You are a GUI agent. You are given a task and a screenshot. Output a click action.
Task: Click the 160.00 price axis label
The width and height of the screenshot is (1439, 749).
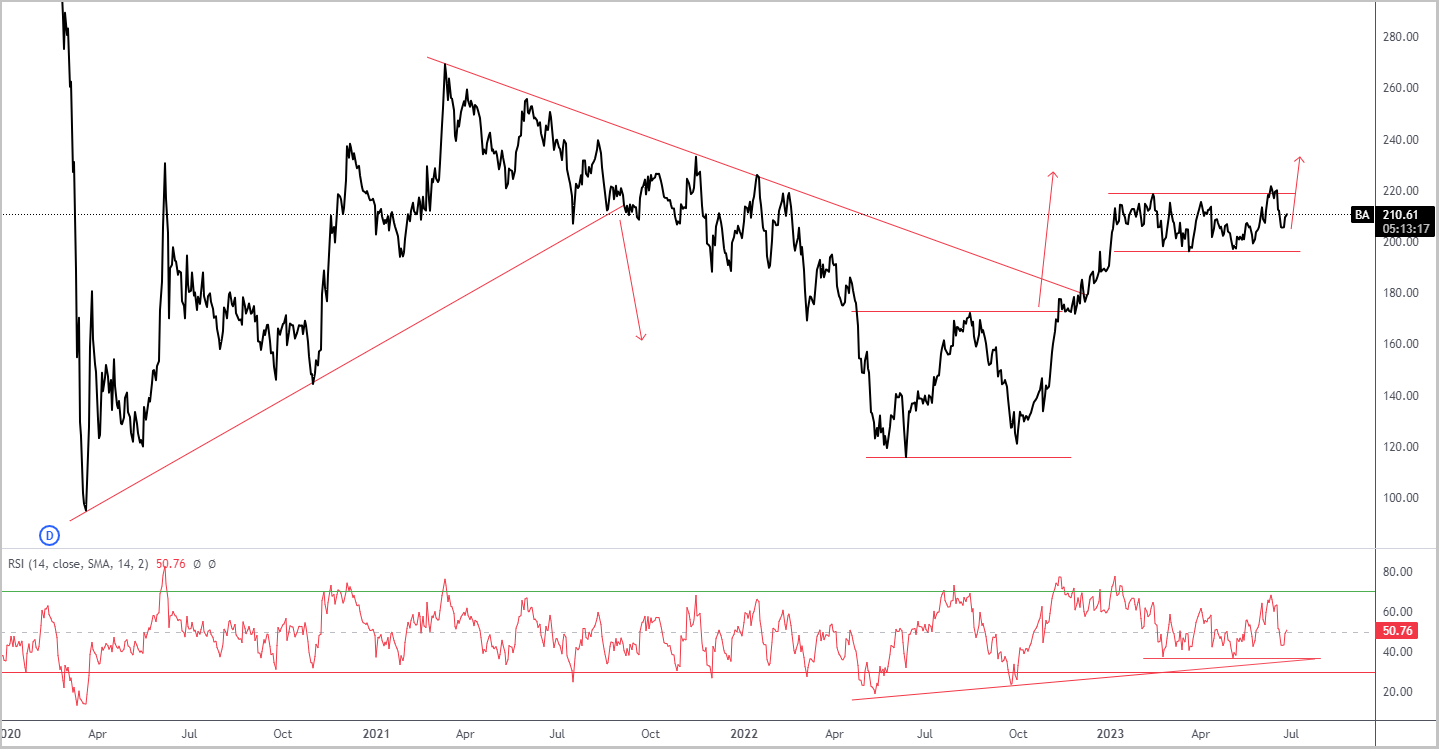[1399, 344]
